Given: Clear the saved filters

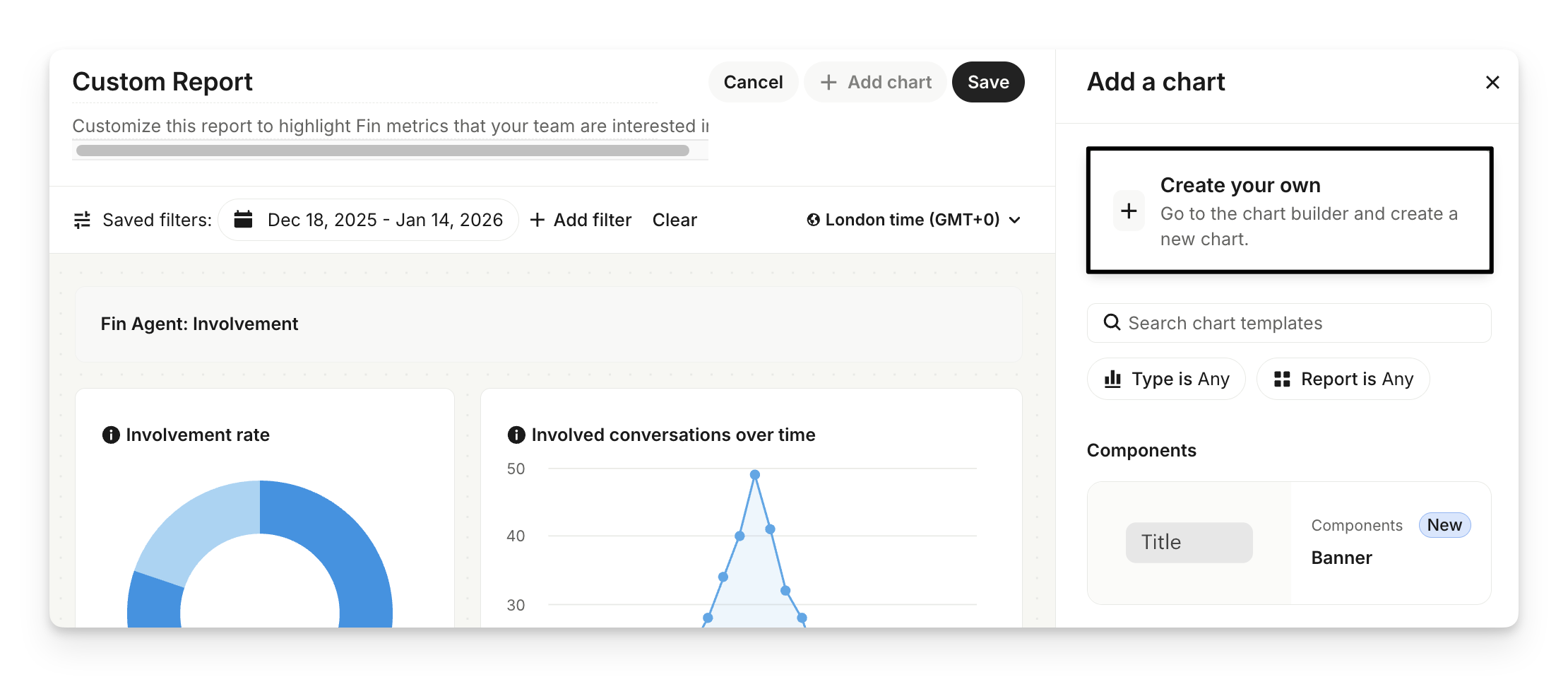Looking at the screenshot, I should pyautogui.click(x=674, y=220).
